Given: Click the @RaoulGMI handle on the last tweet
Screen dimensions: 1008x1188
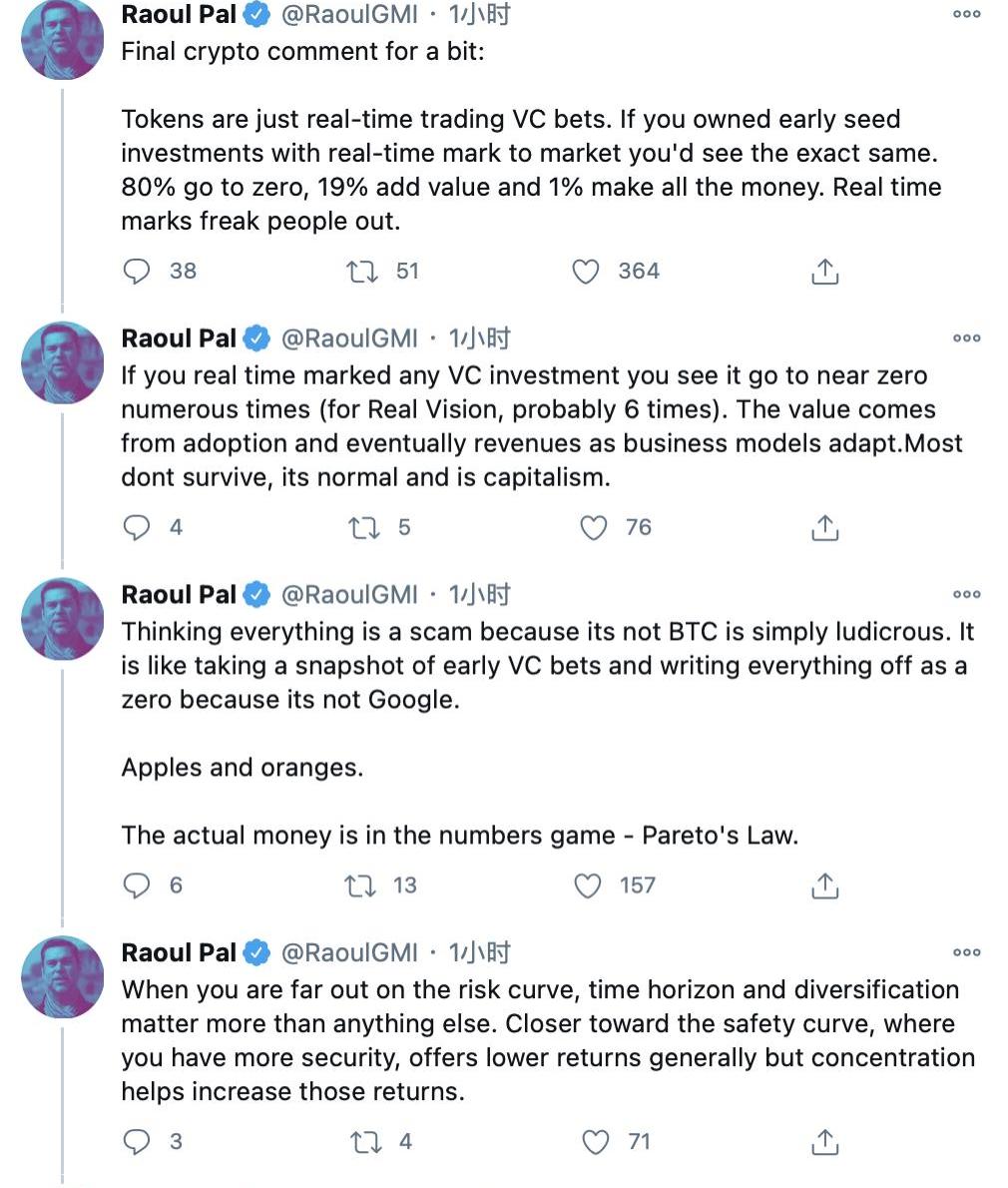Looking at the screenshot, I should [x=349, y=953].
